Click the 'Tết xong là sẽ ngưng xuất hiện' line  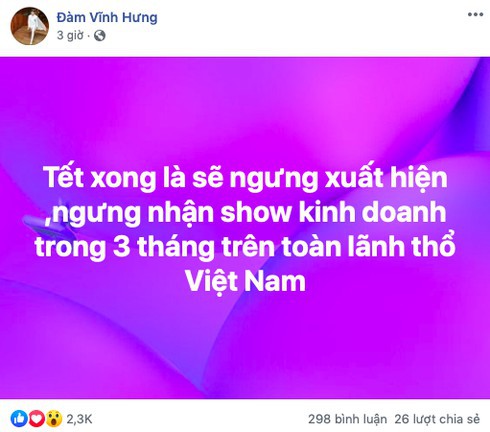pos(245,178)
